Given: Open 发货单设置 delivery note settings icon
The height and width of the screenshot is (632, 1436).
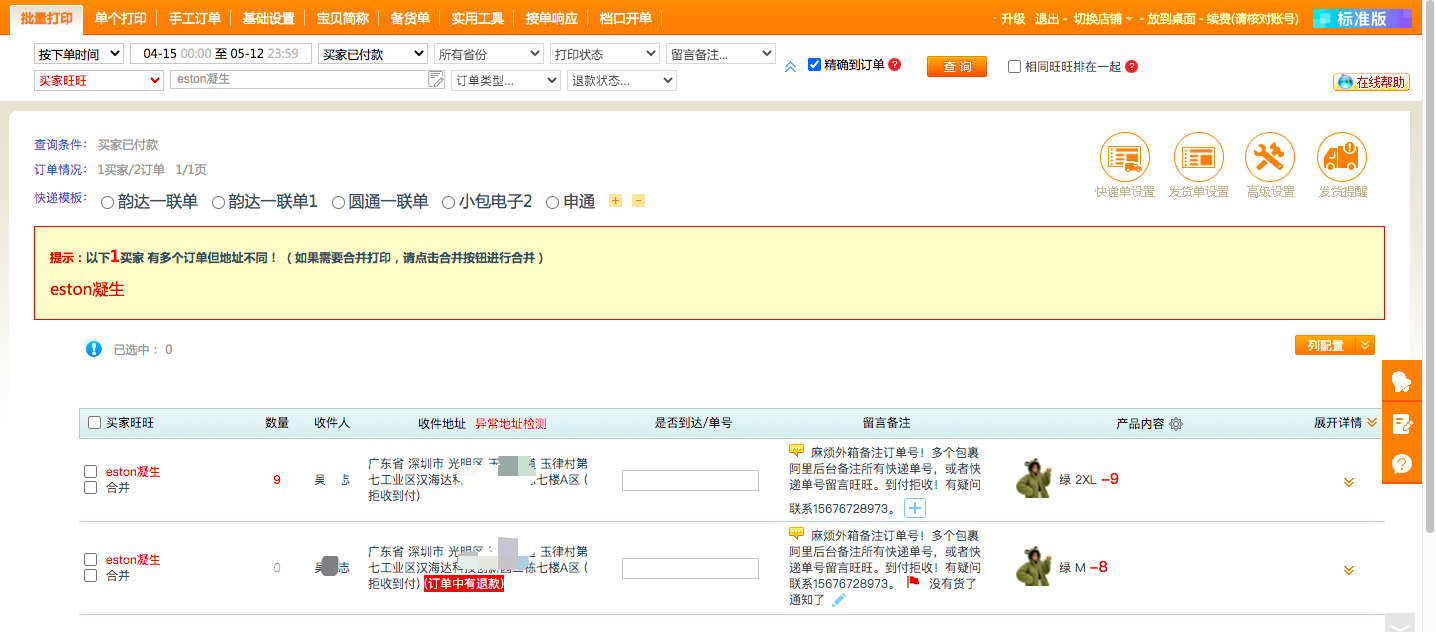Looking at the screenshot, I should [x=1198, y=158].
